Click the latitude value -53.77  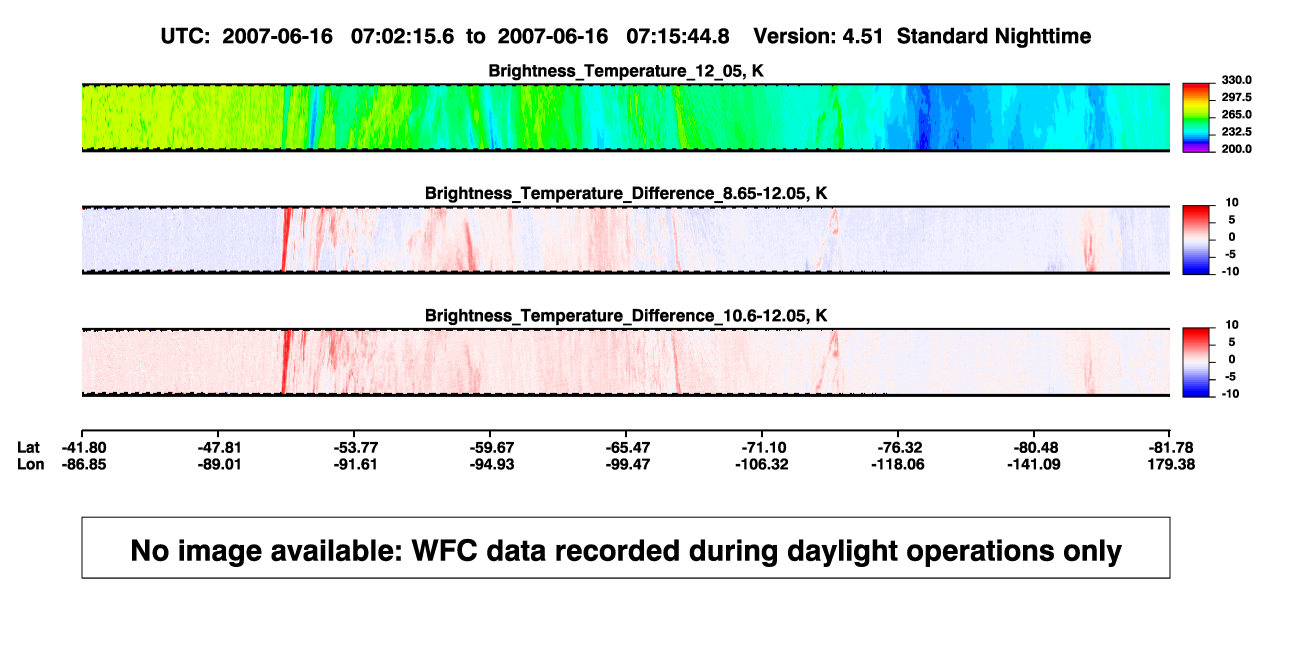354,447
